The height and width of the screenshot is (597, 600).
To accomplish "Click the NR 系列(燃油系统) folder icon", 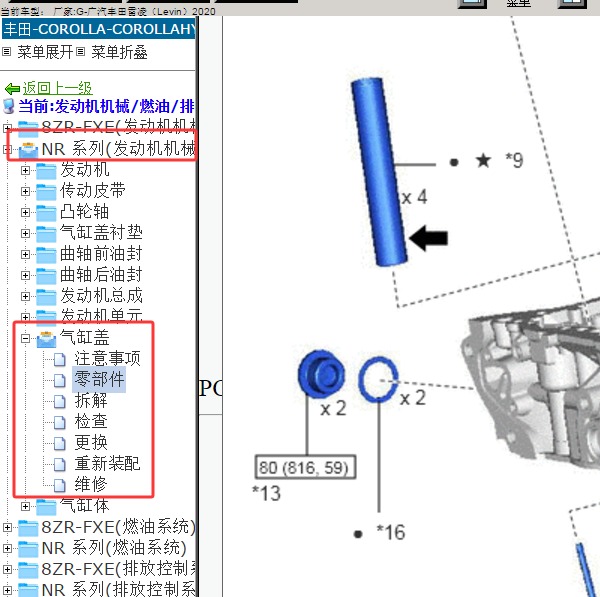I will [28, 549].
